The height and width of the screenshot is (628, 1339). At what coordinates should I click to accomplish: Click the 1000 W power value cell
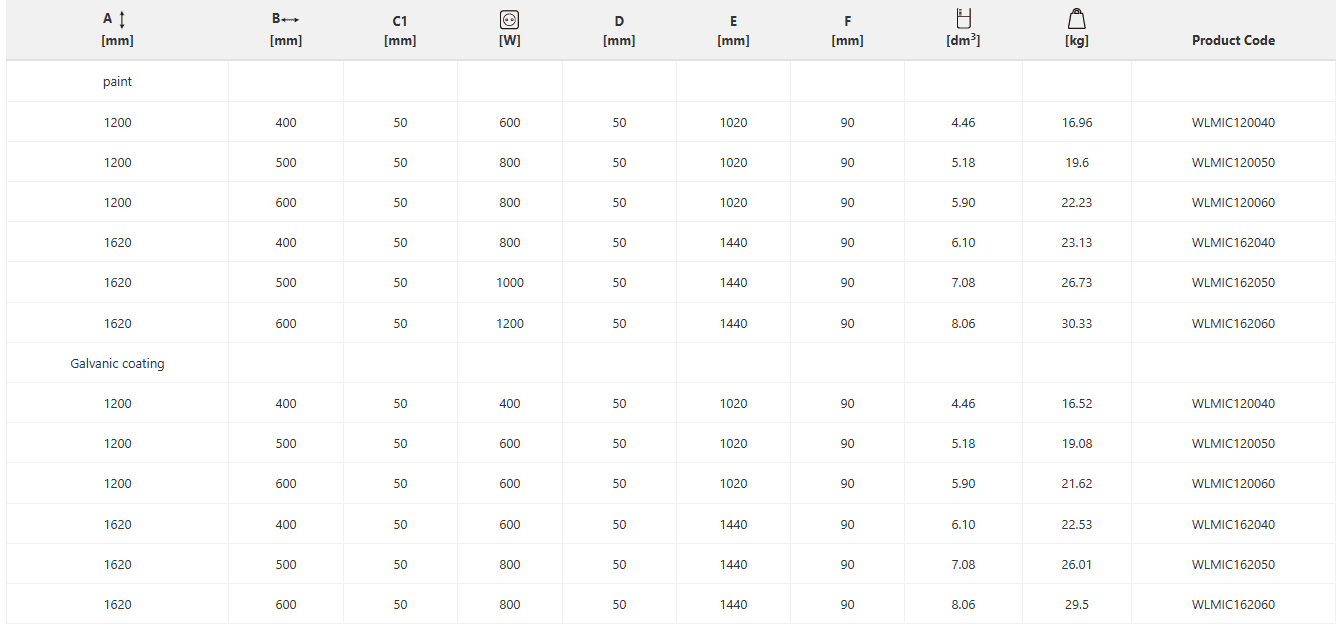click(510, 283)
